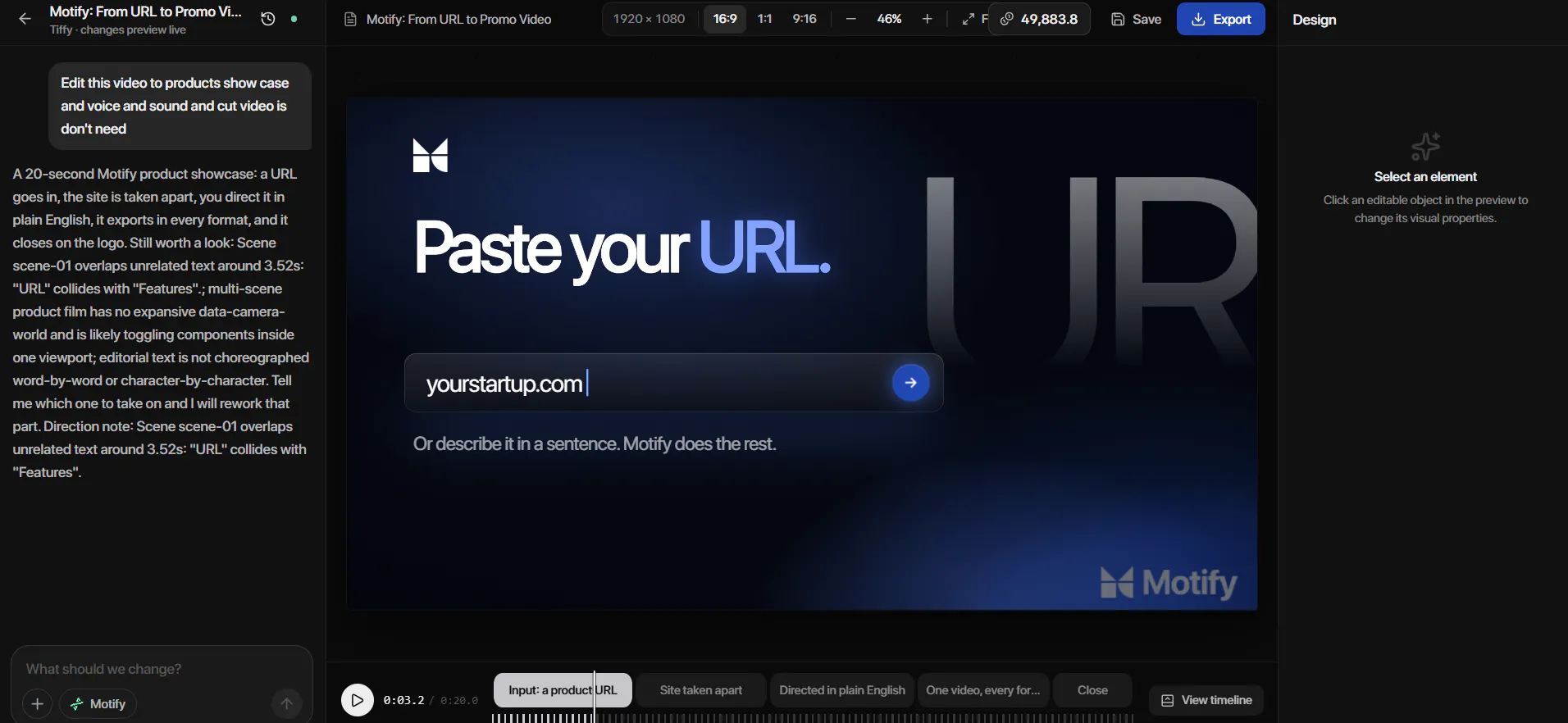The width and height of the screenshot is (1568, 723).
Task: Save the project
Action: pos(1136,19)
